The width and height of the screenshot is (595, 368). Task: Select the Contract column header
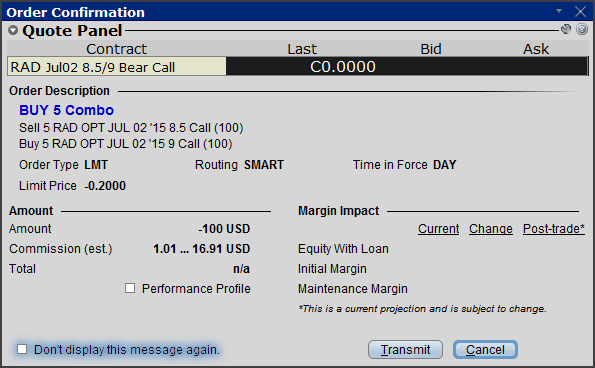(116, 49)
